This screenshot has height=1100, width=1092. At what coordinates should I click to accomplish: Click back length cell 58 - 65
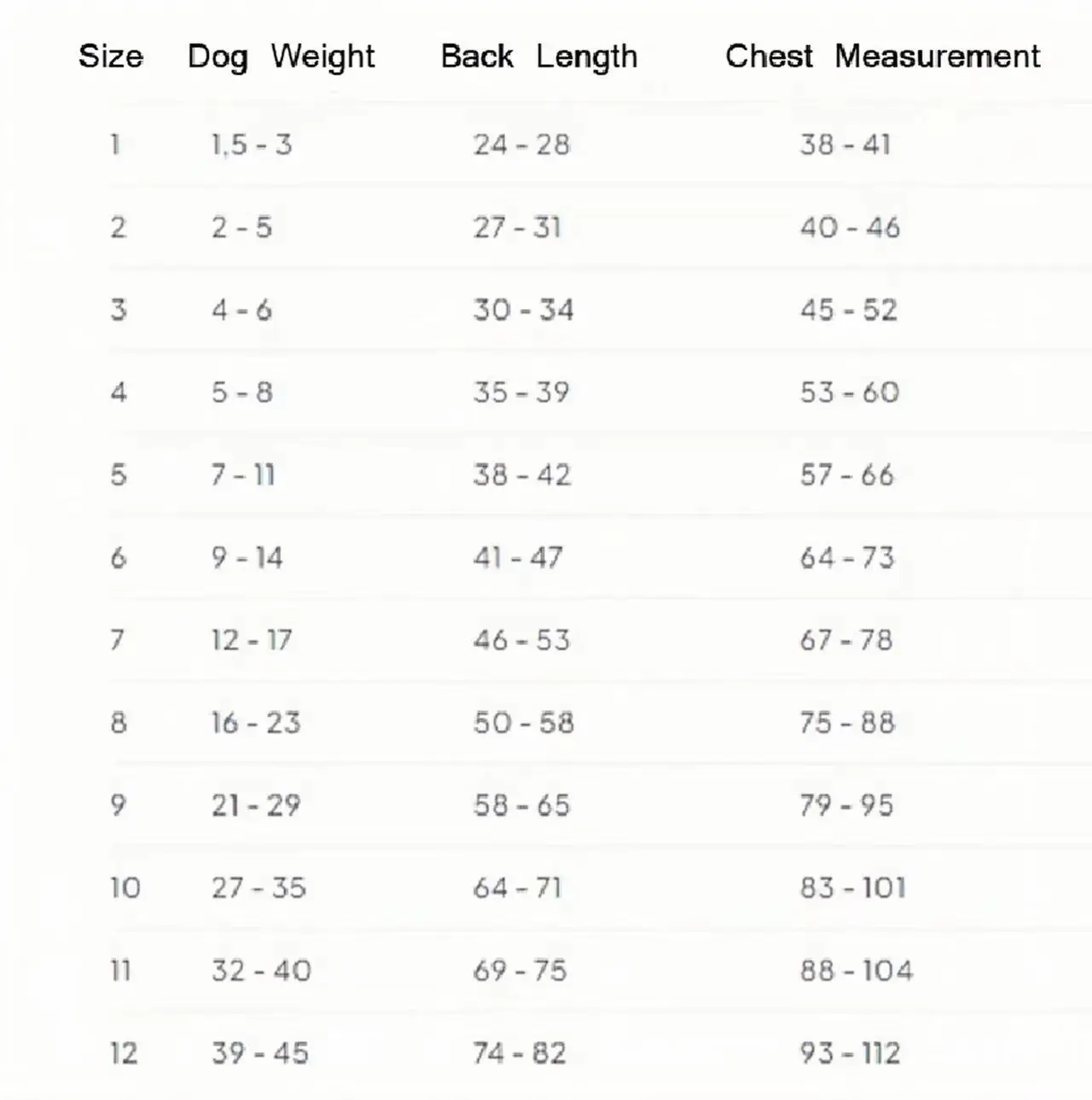521,805
